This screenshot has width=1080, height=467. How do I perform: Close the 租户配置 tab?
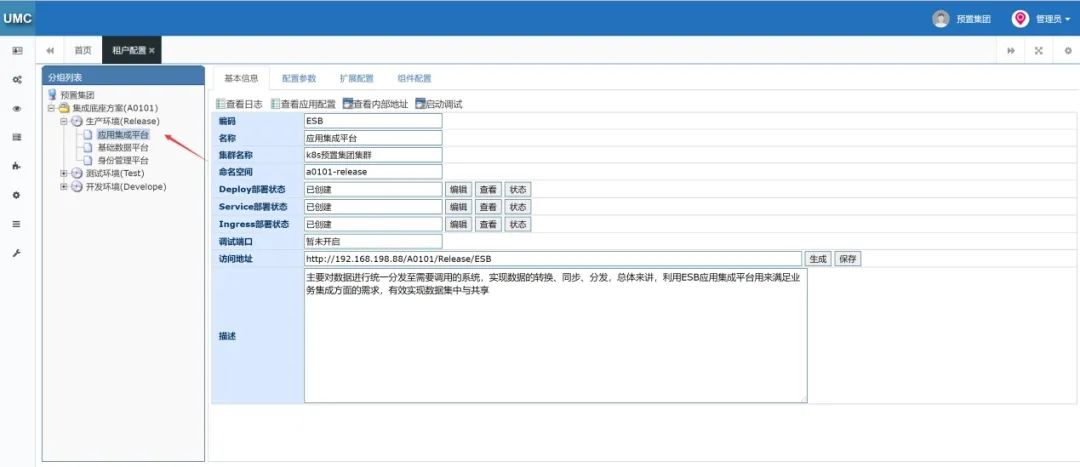point(152,51)
